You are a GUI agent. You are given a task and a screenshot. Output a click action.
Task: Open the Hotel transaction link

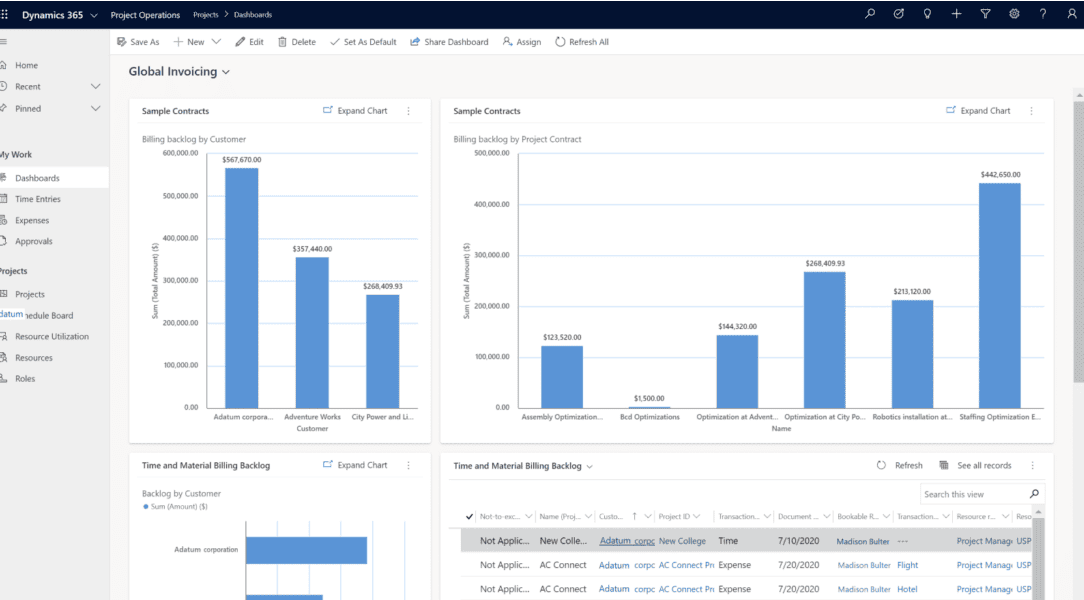pos(907,590)
